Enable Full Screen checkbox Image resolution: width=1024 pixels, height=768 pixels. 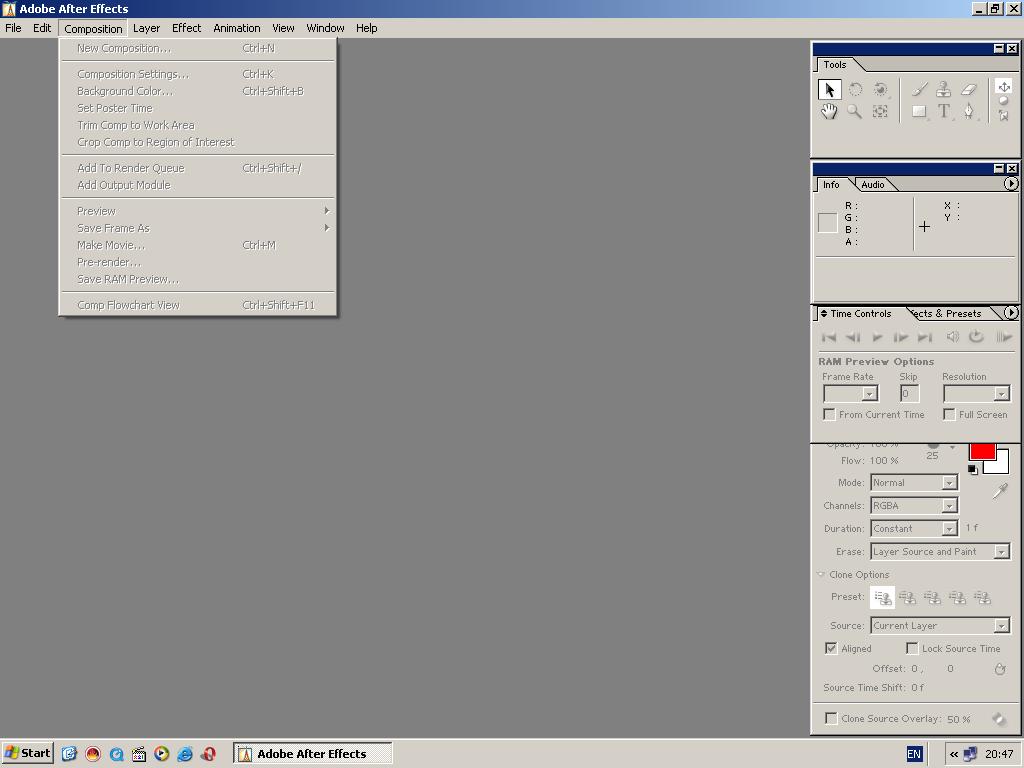point(949,415)
